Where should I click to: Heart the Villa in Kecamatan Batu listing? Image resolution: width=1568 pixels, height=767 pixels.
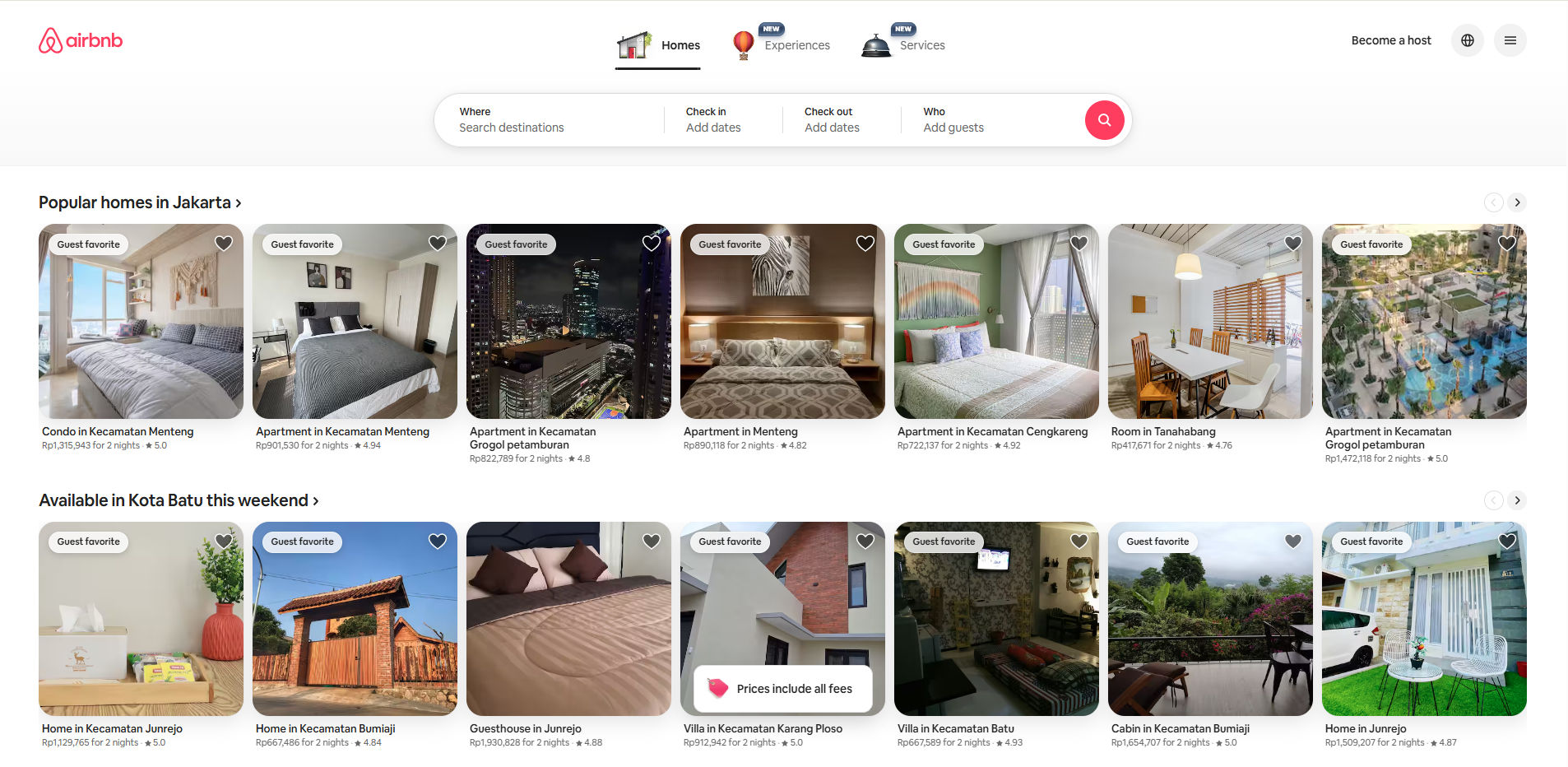[1079, 541]
